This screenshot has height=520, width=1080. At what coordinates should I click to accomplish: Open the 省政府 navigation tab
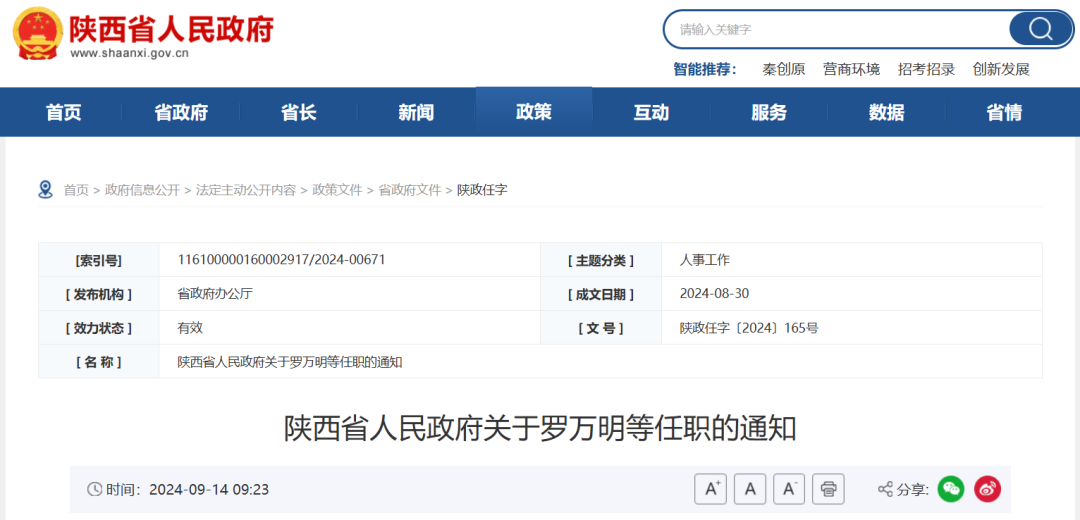(180, 112)
